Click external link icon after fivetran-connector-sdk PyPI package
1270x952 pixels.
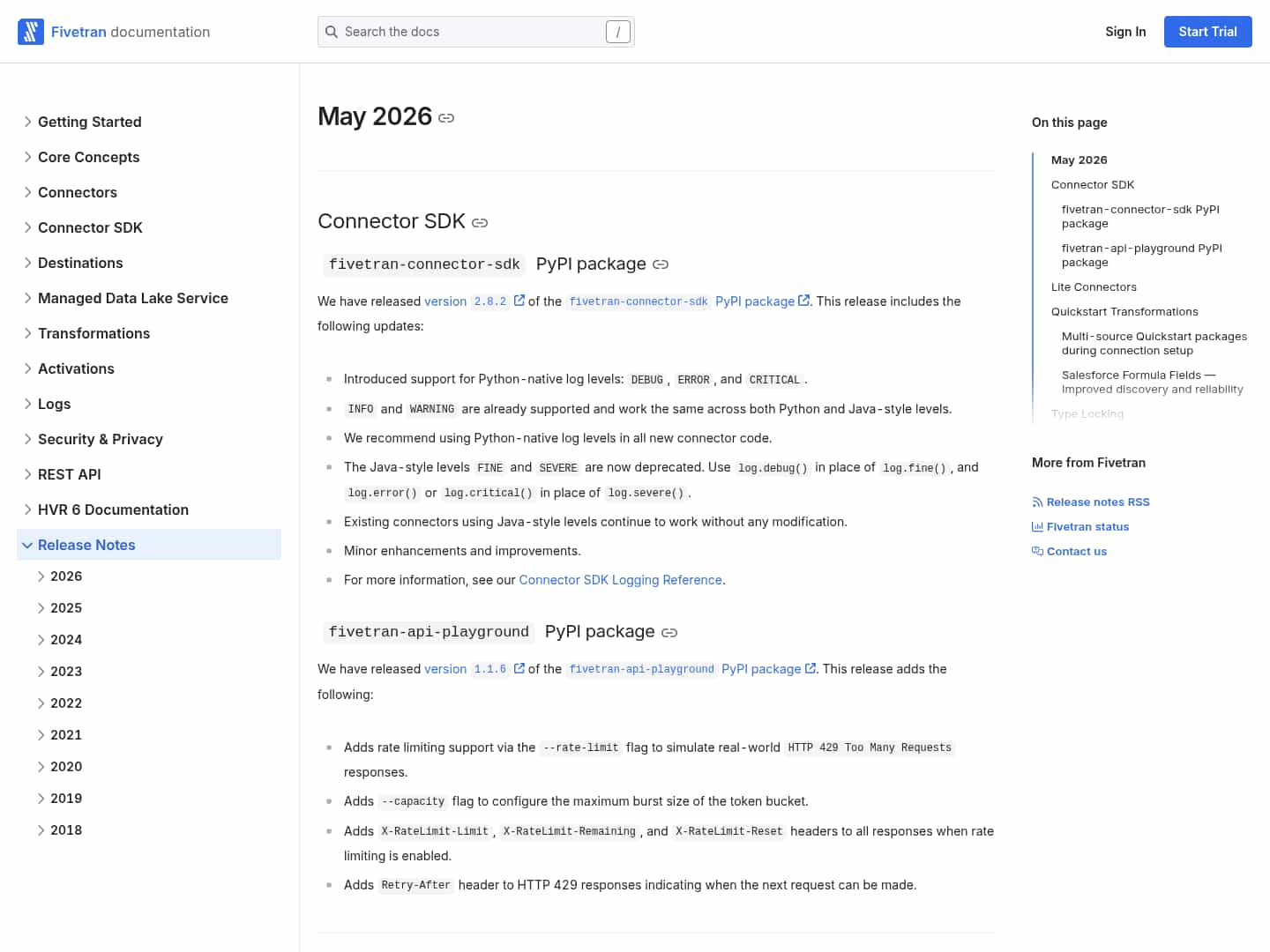pyautogui.click(x=803, y=301)
